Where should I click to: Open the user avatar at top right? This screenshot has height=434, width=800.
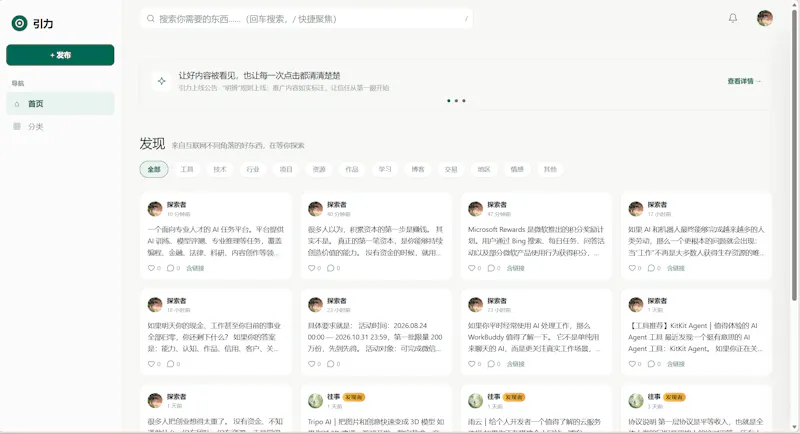pos(764,18)
